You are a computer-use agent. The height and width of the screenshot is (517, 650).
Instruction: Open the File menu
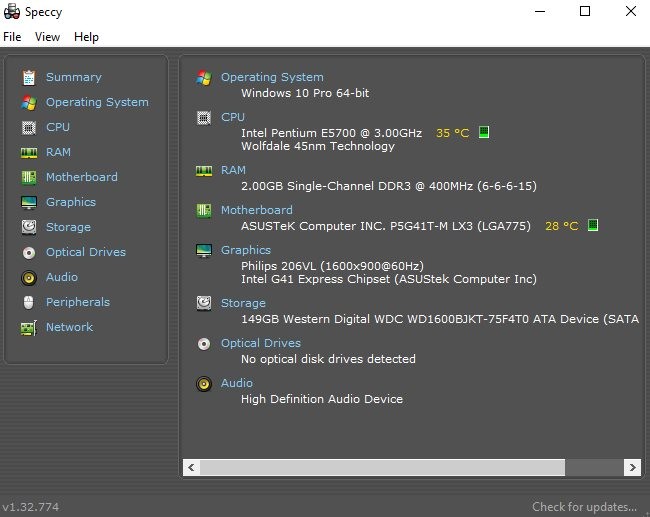pyautogui.click(x=12, y=37)
